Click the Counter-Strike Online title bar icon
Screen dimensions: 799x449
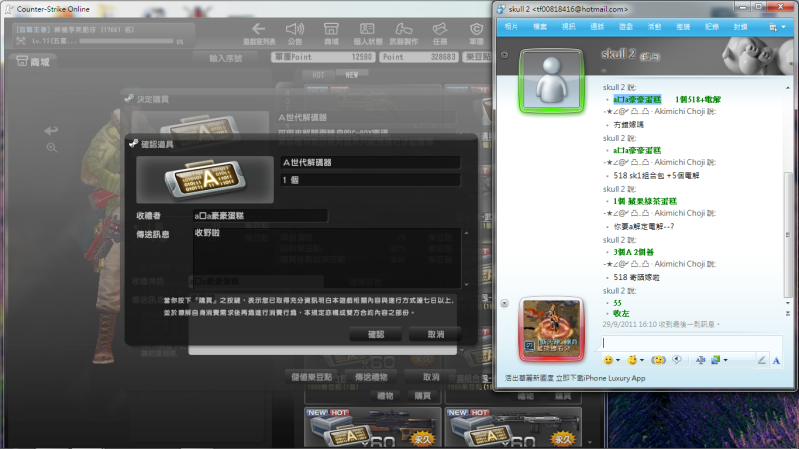click(9, 9)
